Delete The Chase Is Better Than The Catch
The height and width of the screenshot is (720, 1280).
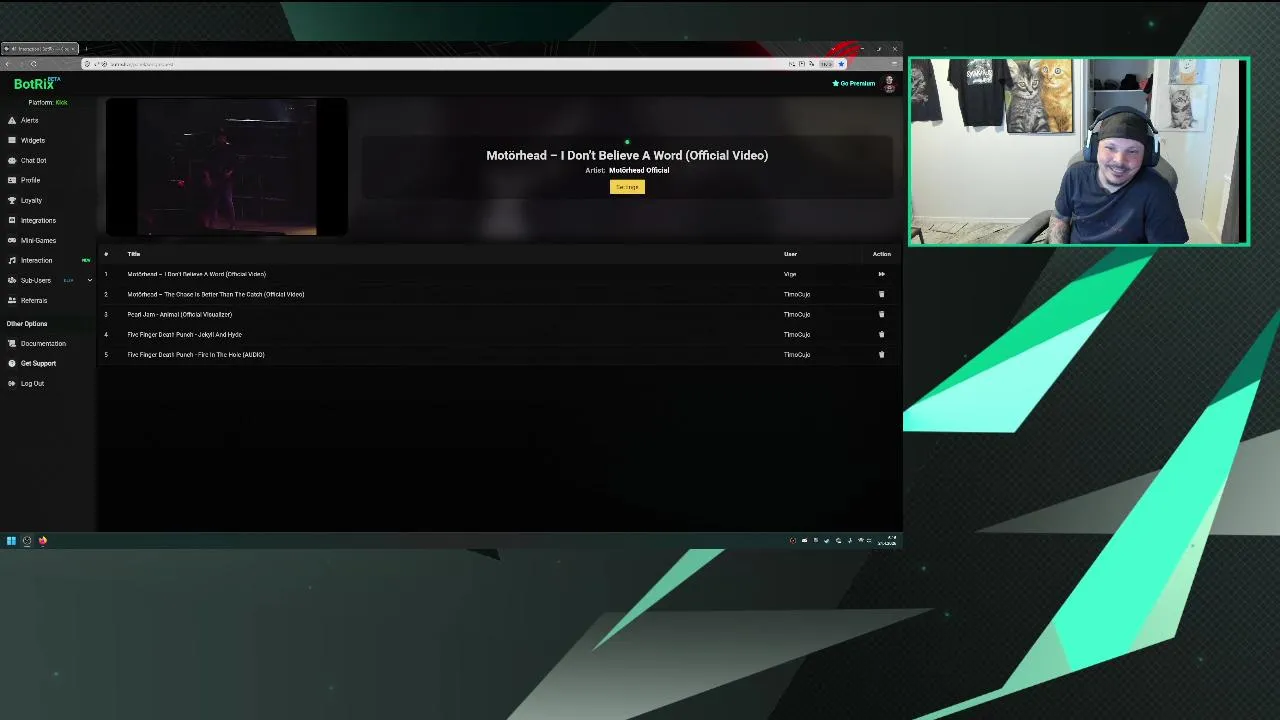[881, 294]
